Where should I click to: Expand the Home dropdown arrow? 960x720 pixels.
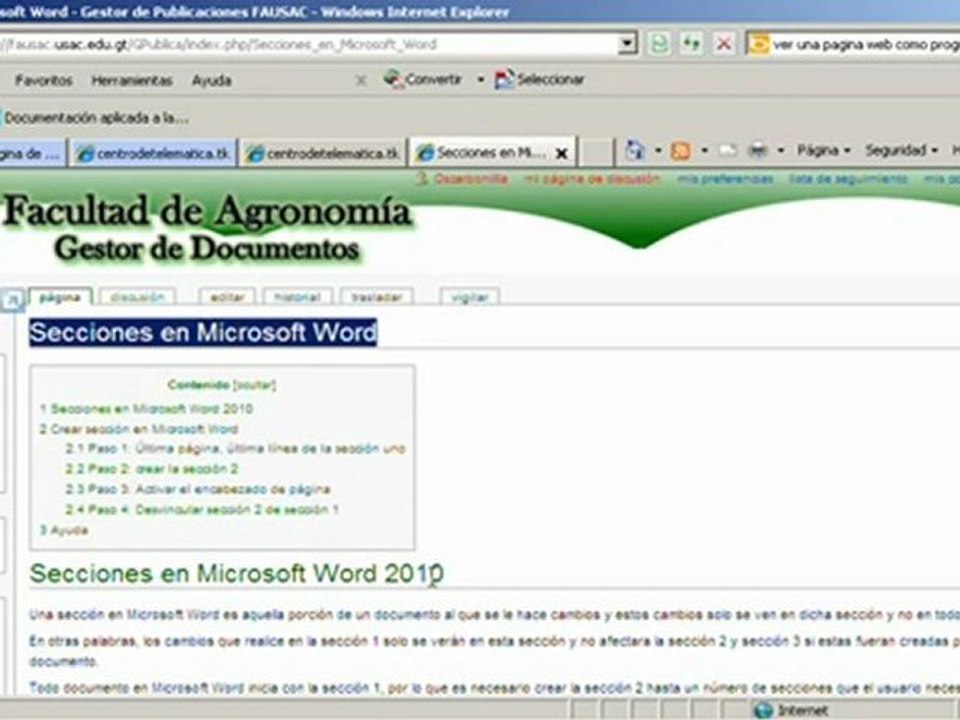coord(658,151)
